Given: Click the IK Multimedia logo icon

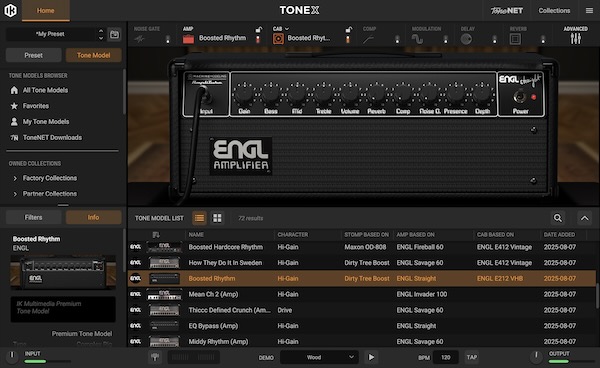Looking at the screenshot, I should [10, 10].
